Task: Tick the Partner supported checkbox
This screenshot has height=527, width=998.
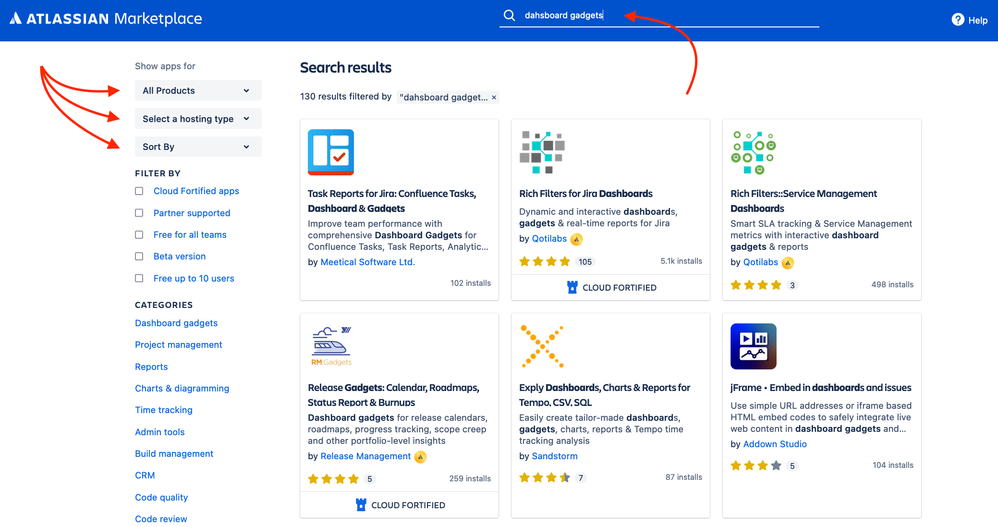Action: pyautogui.click(x=139, y=213)
